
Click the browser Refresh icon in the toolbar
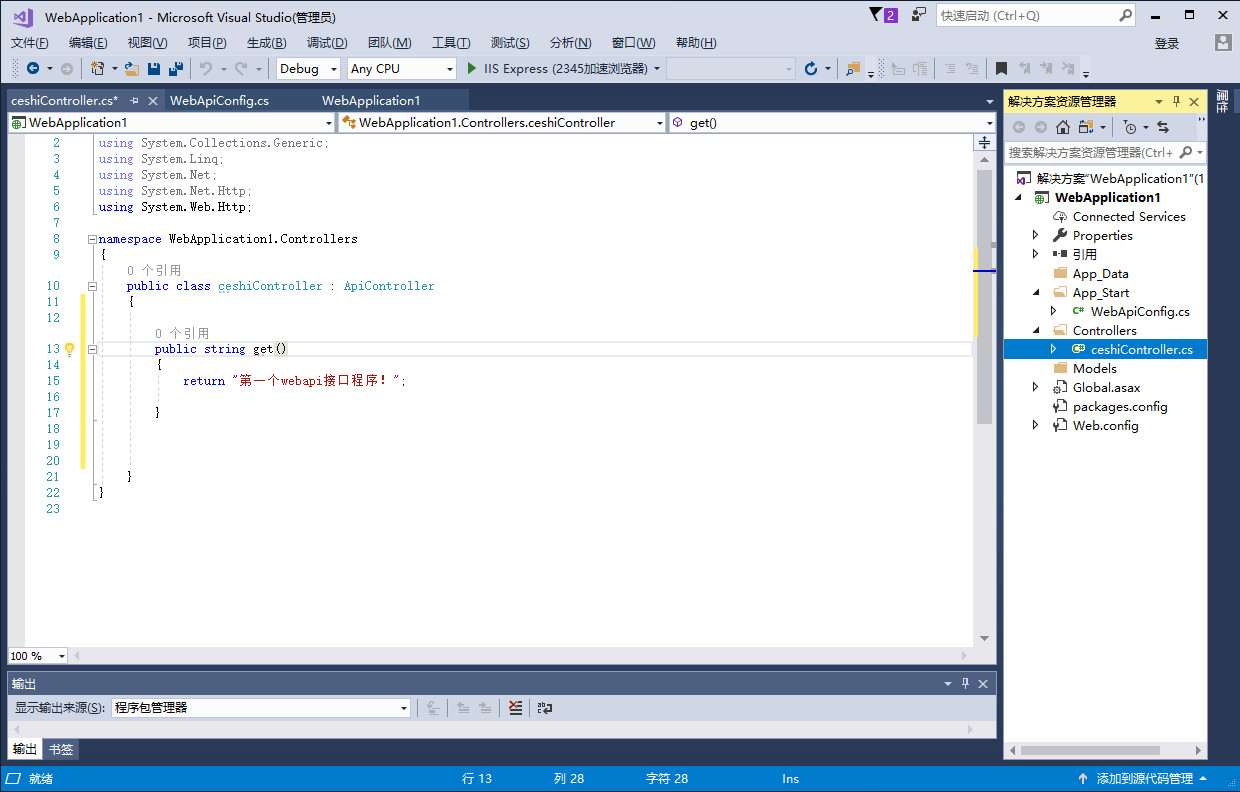click(811, 69)
